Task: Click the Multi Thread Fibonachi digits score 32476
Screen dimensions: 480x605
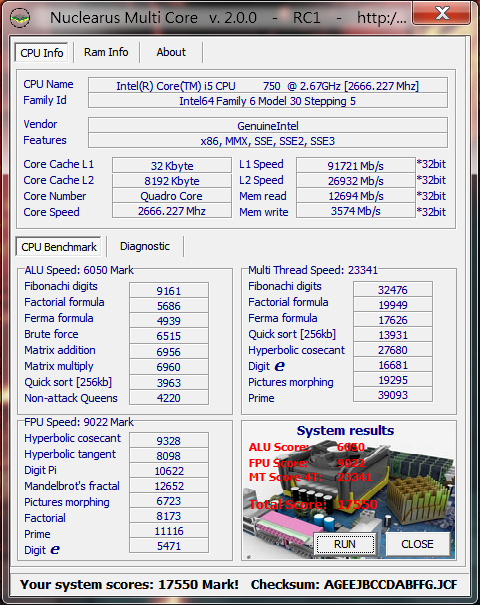Action: 393,289
